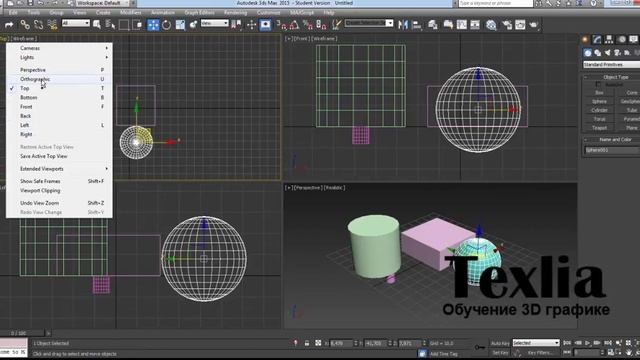Click the Use Pivot Point Center icon

[236, 25]
